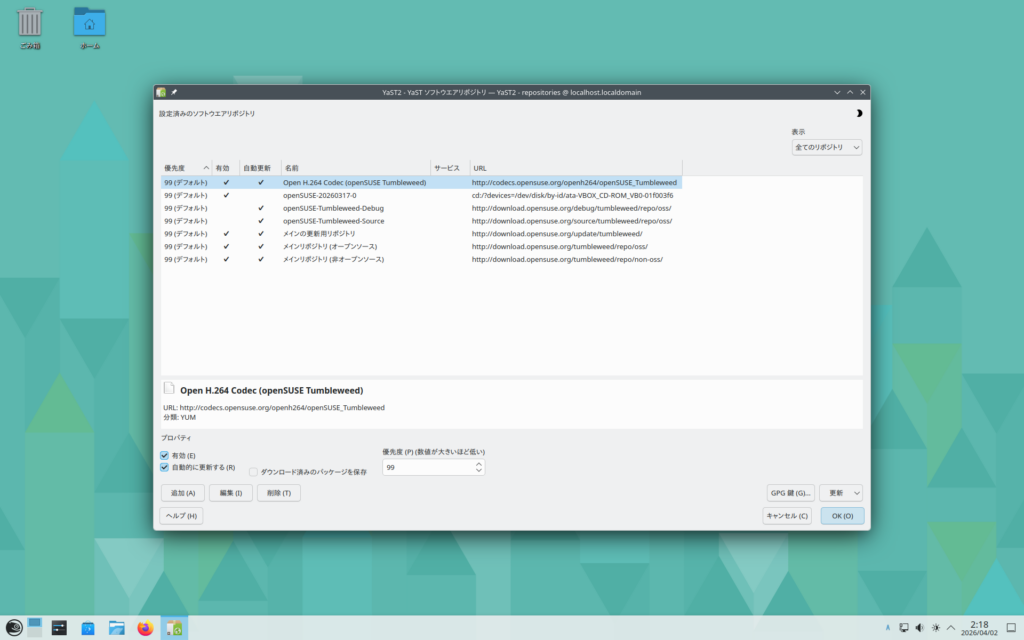
Task: Expand the 更新 dropdown button
Action: 840,493
